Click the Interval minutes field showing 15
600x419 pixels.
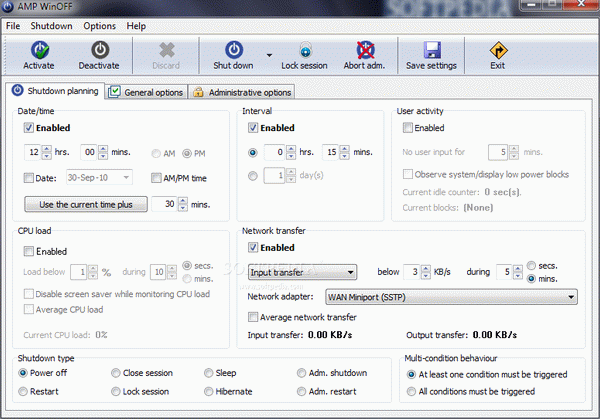click(331, 152)
